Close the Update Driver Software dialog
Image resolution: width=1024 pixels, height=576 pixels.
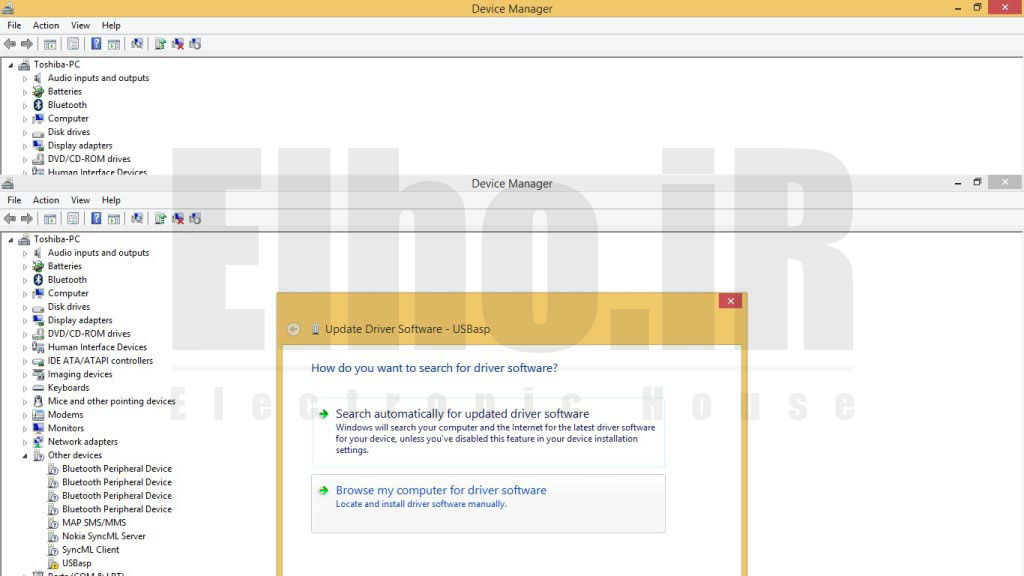pos(730,300)
